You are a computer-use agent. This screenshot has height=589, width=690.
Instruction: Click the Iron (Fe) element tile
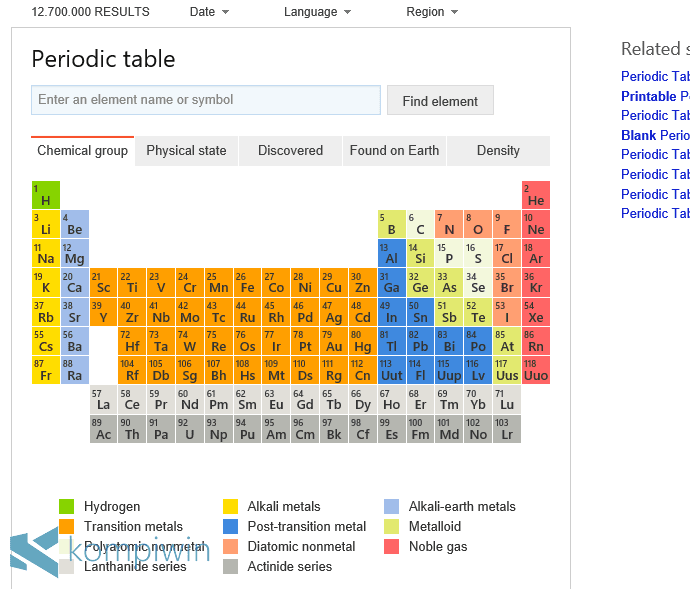247,282
